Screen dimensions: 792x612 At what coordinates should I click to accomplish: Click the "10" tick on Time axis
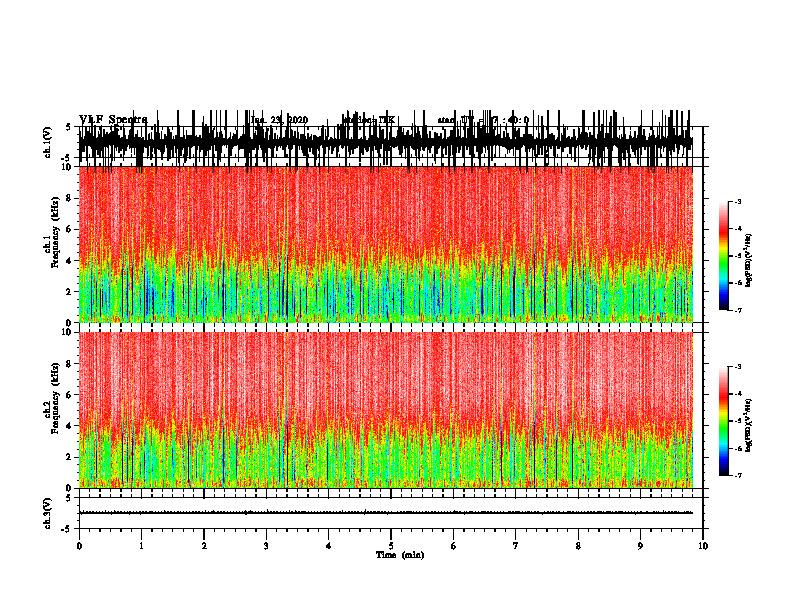[703, 546]
